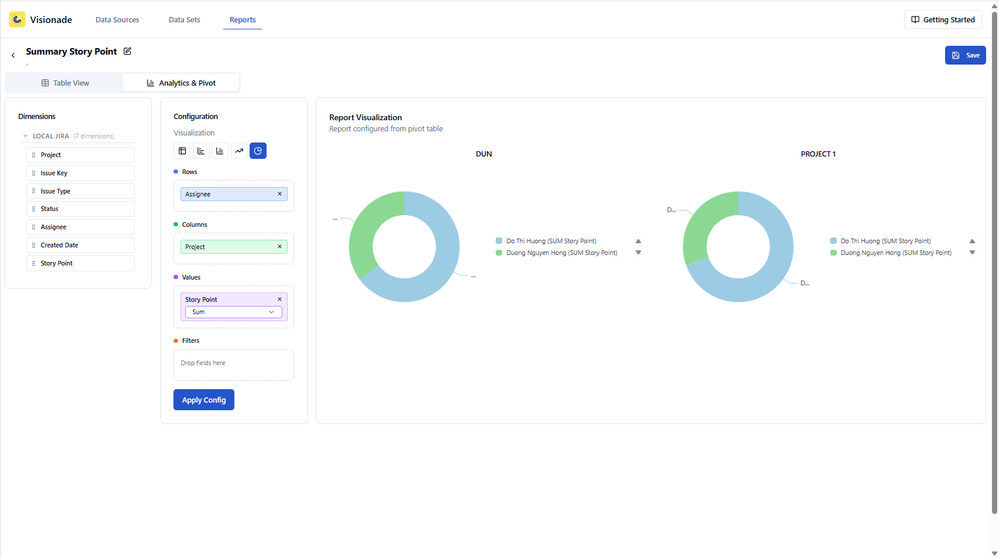Page down the DUN chart legend
The height and width of the screenshot is (558, 999).
coord(638,253)
